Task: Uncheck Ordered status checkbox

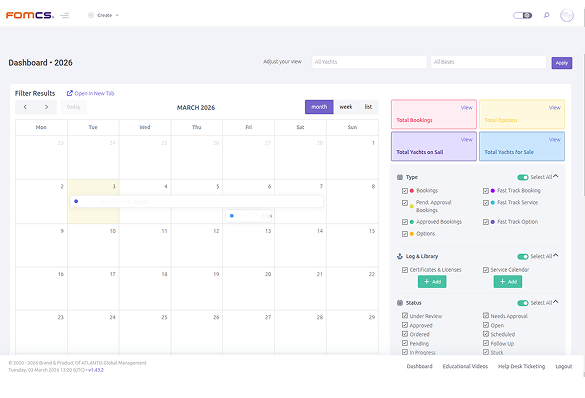Action: pos(405,334)
